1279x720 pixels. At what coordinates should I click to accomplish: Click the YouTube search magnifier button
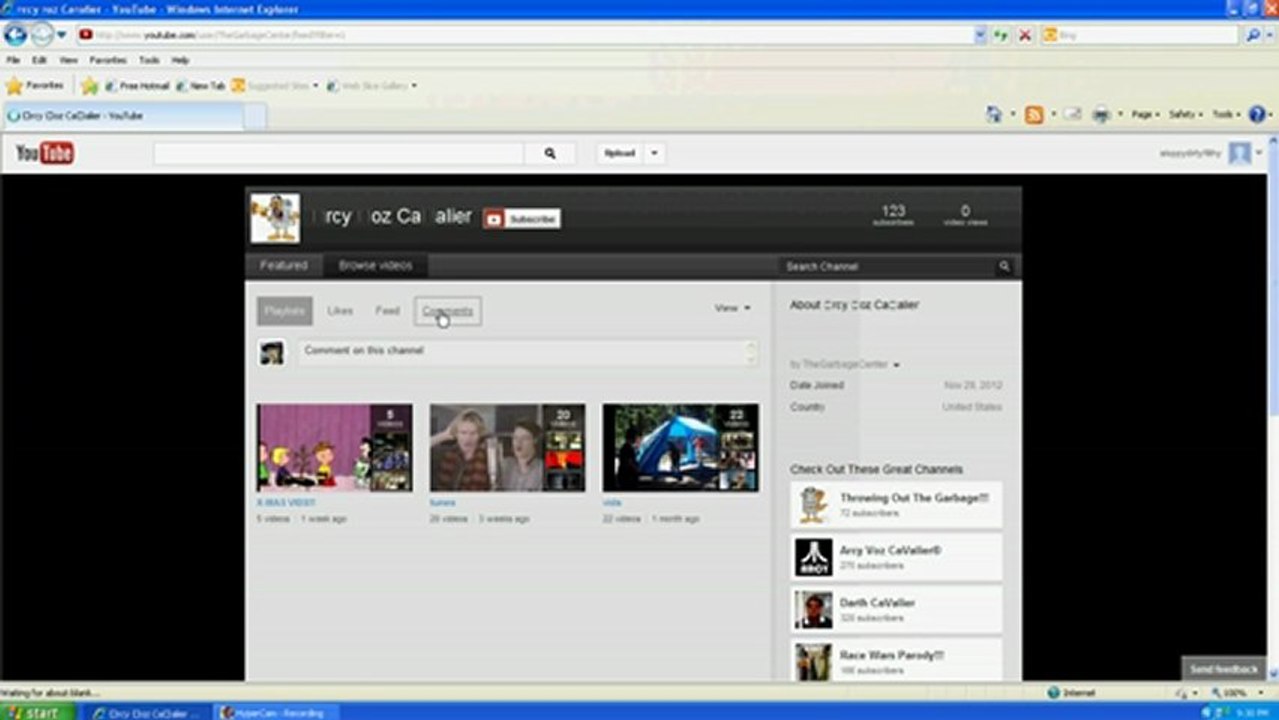pyautogui.click(x=550, y=154)
